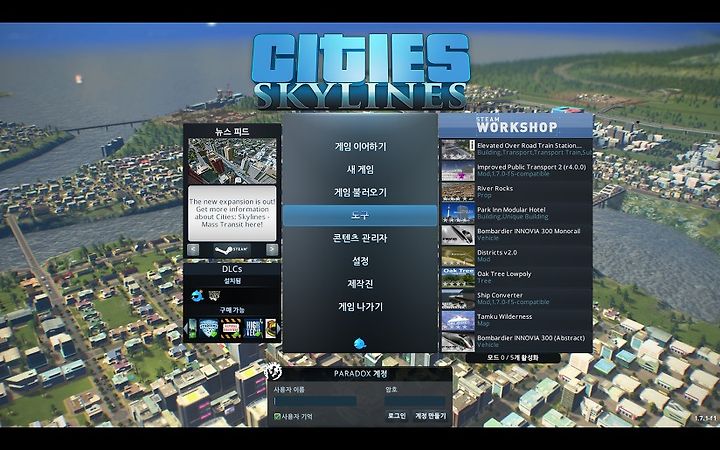Click the DLCs panel heading

pos(232,269)
